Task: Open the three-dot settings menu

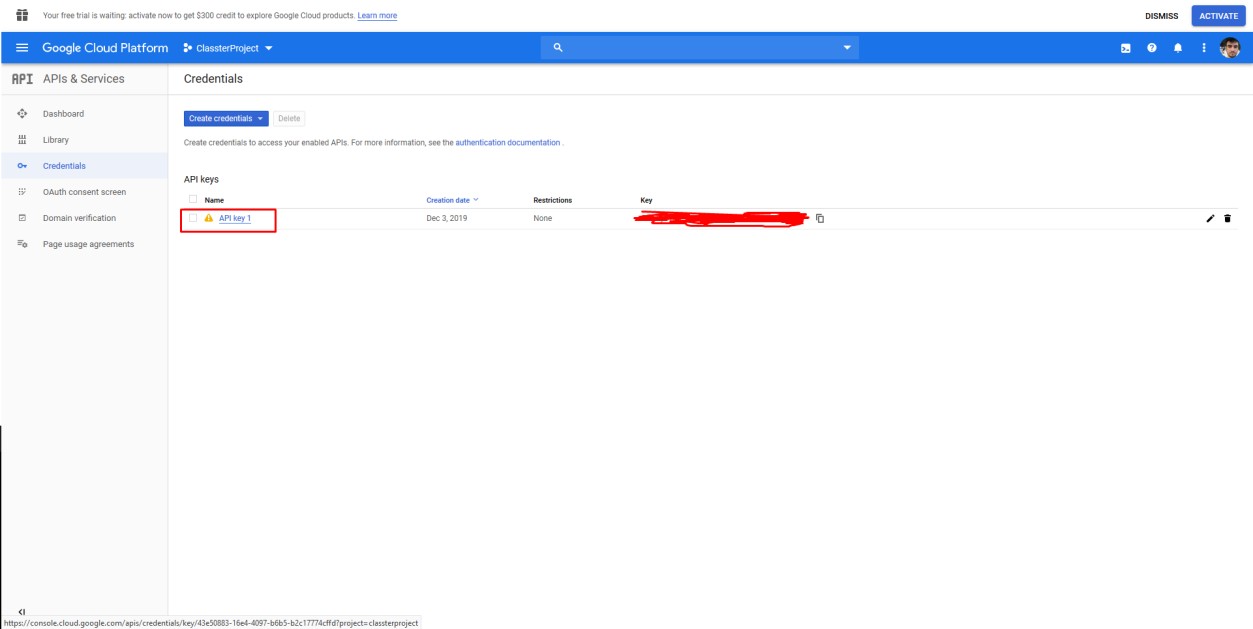Action: [x=1204, y=48]
